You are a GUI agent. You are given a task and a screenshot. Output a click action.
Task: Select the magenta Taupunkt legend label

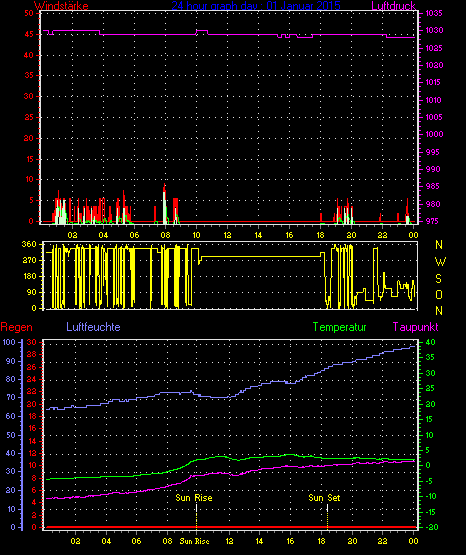415,327
